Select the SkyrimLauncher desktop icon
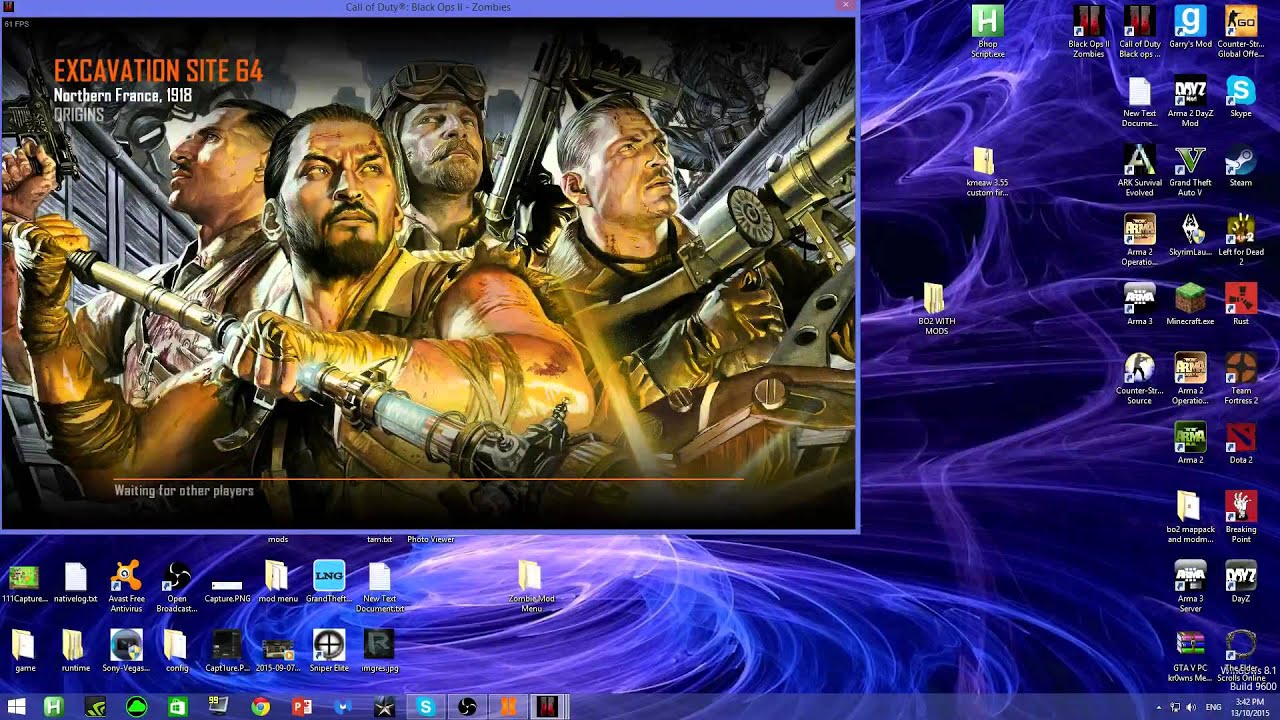The height and width of the screenshot is (720, 1280). 1190,235
